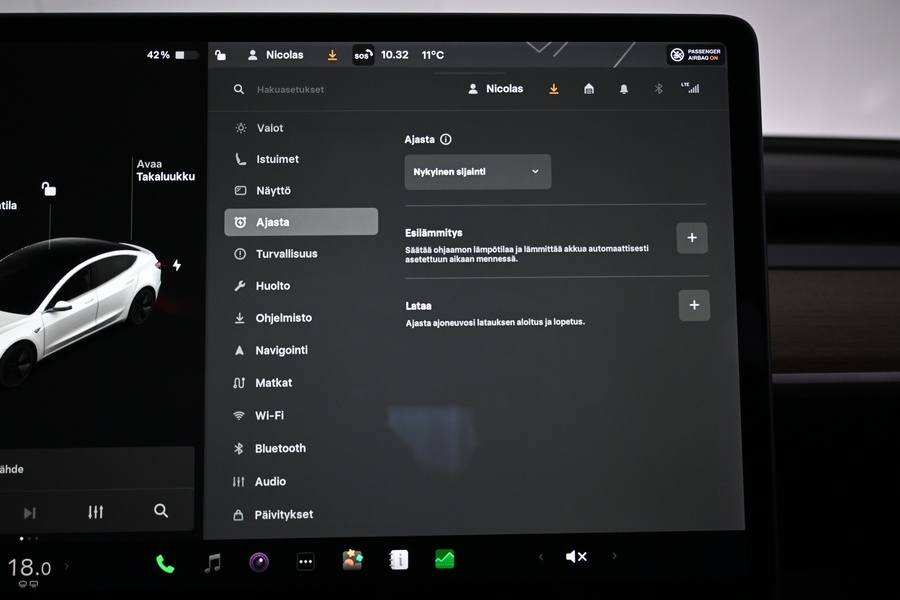Open the Navigointi settings section
The width and height of the screenshot is (900, 600).
coord(281,351)
